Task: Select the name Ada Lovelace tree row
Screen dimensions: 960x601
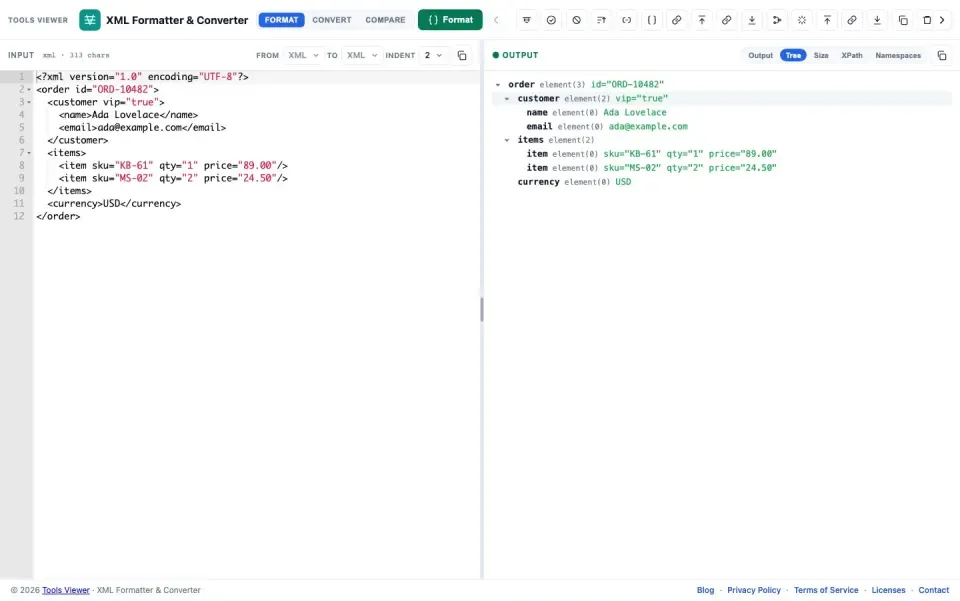Action: point(722,113)
